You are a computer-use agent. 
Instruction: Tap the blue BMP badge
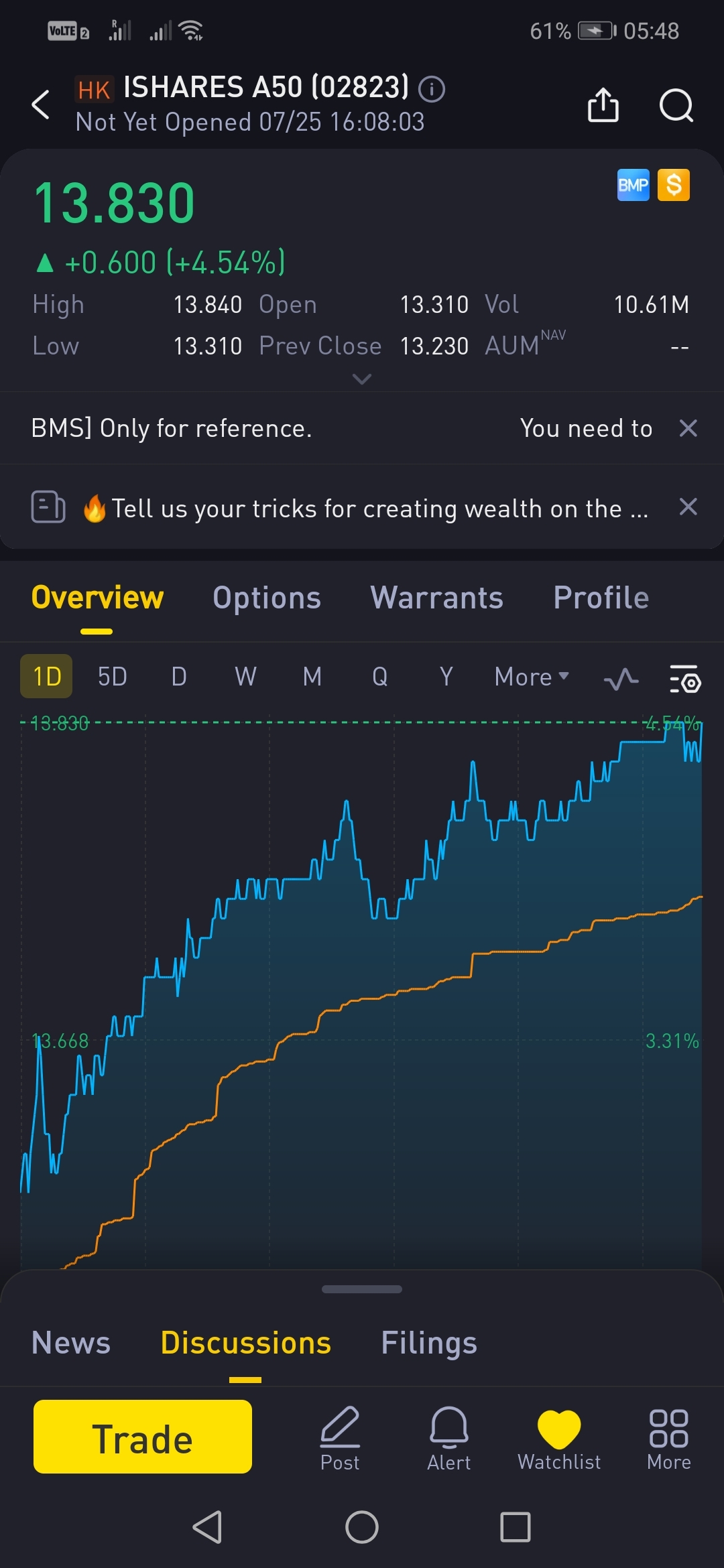coord(633,185)
